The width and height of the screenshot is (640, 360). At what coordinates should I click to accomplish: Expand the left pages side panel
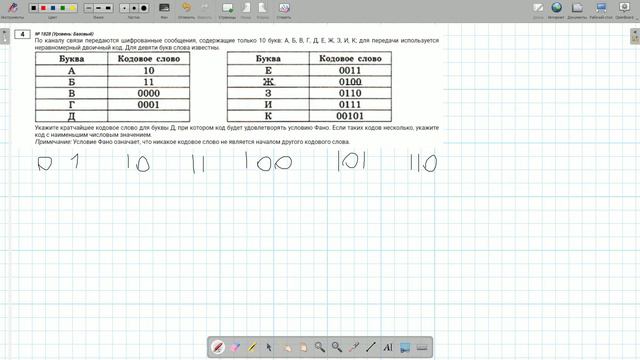pos(4,36)
